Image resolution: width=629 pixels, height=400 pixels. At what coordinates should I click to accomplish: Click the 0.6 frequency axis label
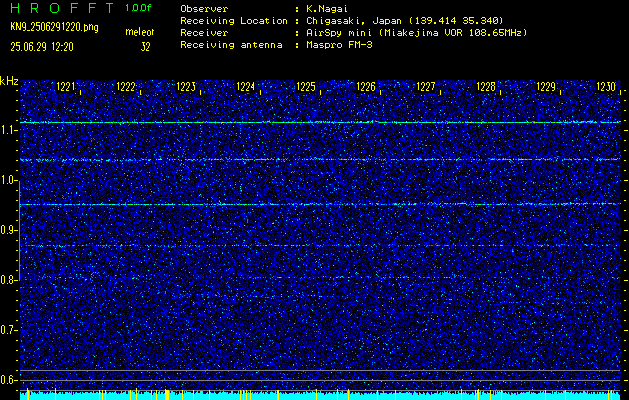pos(8,380)
